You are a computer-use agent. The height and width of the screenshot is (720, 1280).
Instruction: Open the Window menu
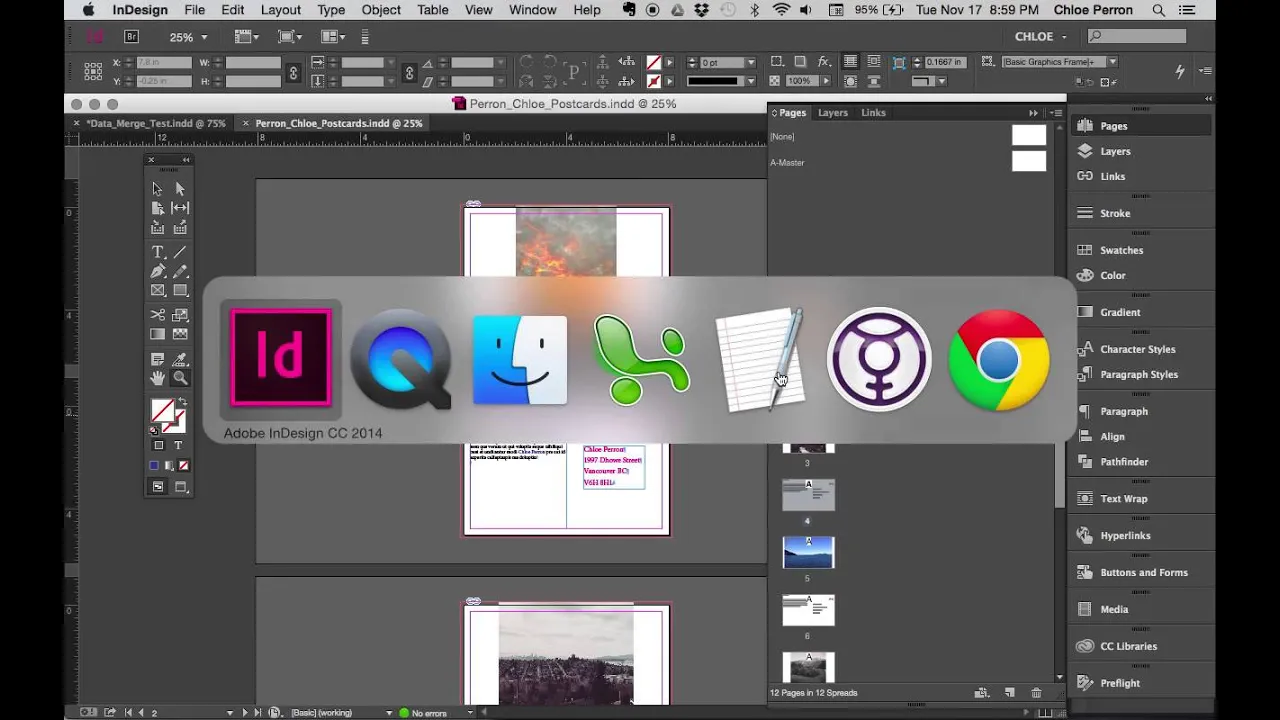coord(532,10)
